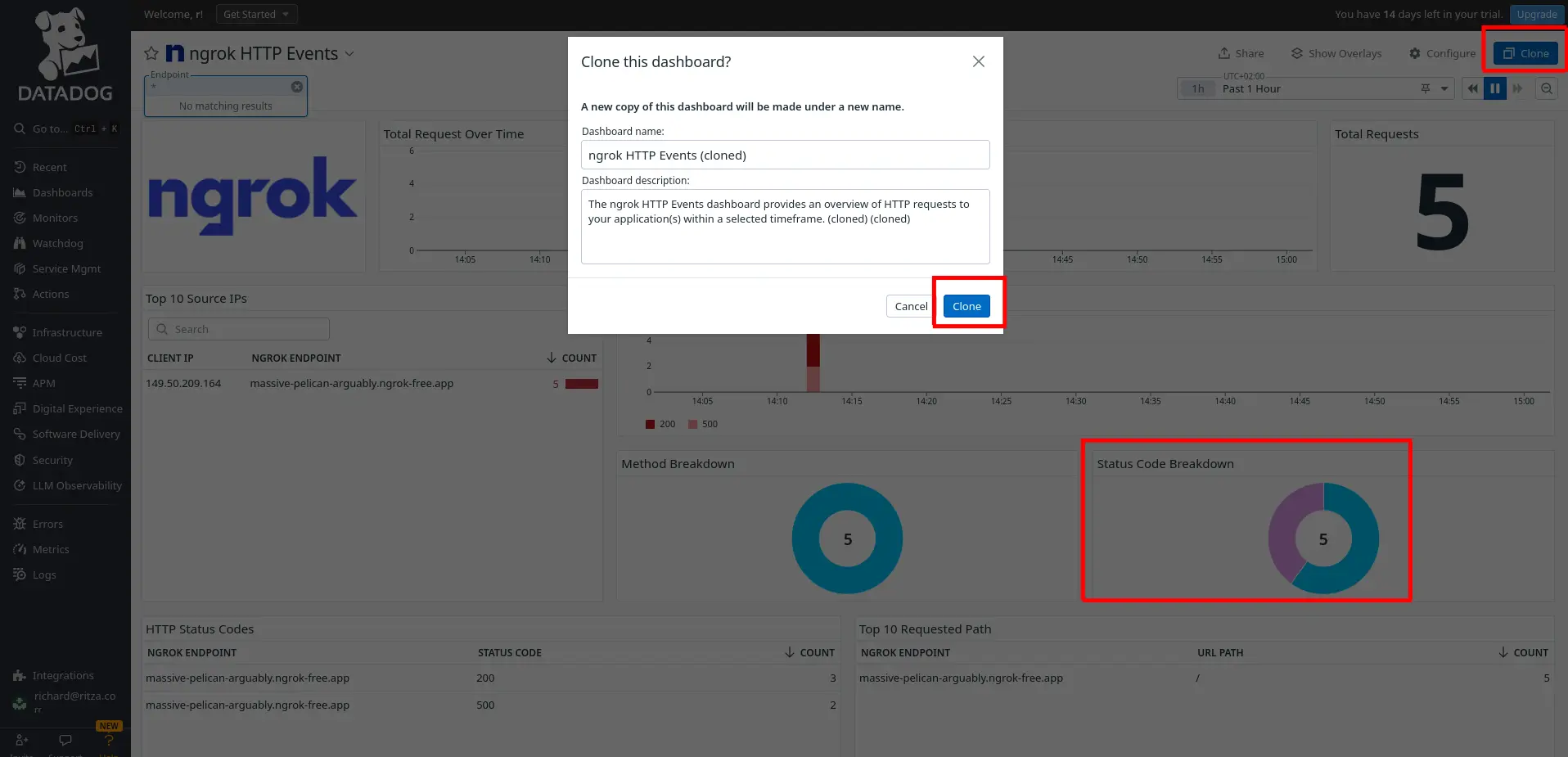1568x757 pixels.
Task: Click Cancel in the clone dialog
Action: pyautogui.click(x=911, y=306)
